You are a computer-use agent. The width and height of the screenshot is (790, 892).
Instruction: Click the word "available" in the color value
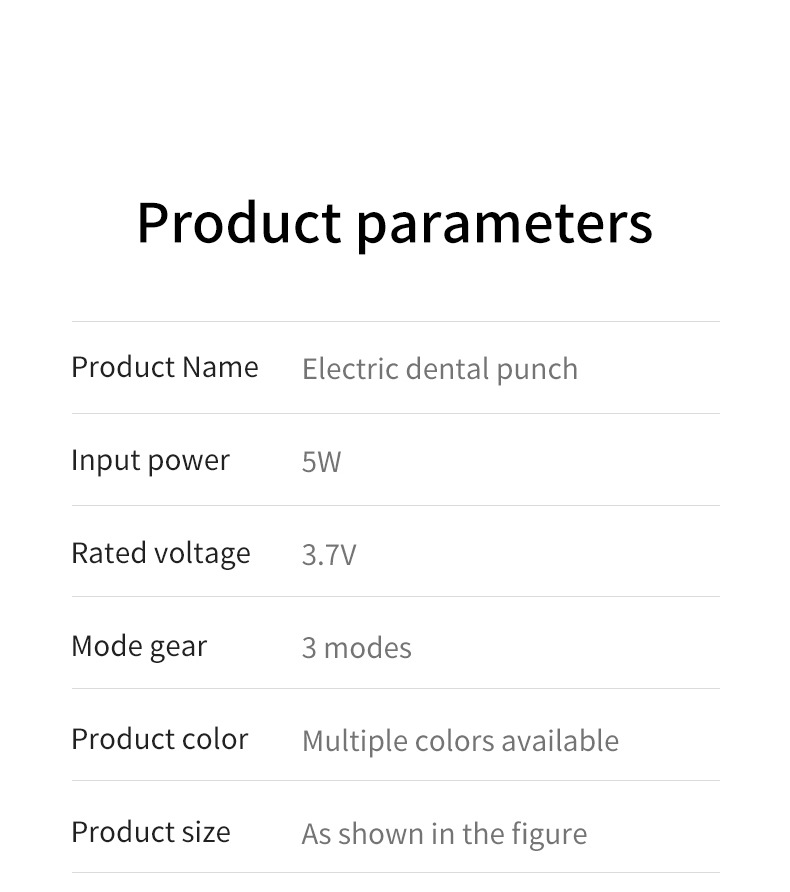tap(560, 741)
